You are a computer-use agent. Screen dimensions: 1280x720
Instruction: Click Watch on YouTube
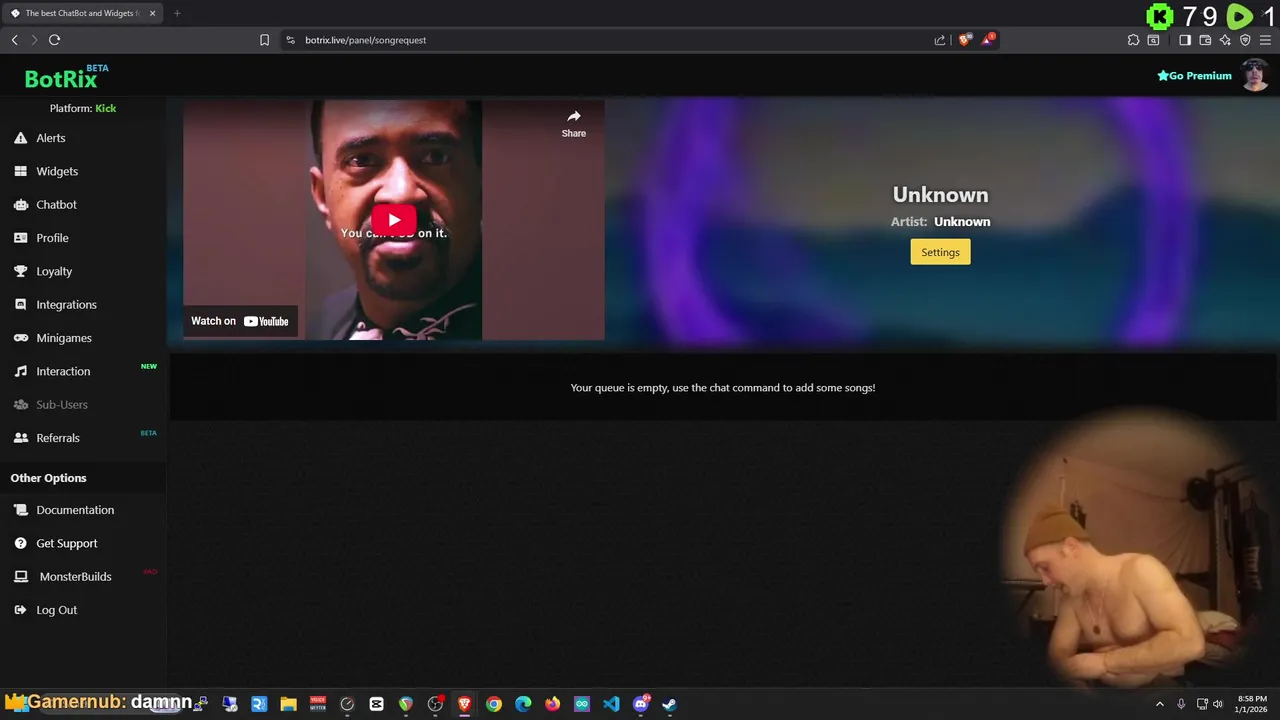(x=240, y=321)
